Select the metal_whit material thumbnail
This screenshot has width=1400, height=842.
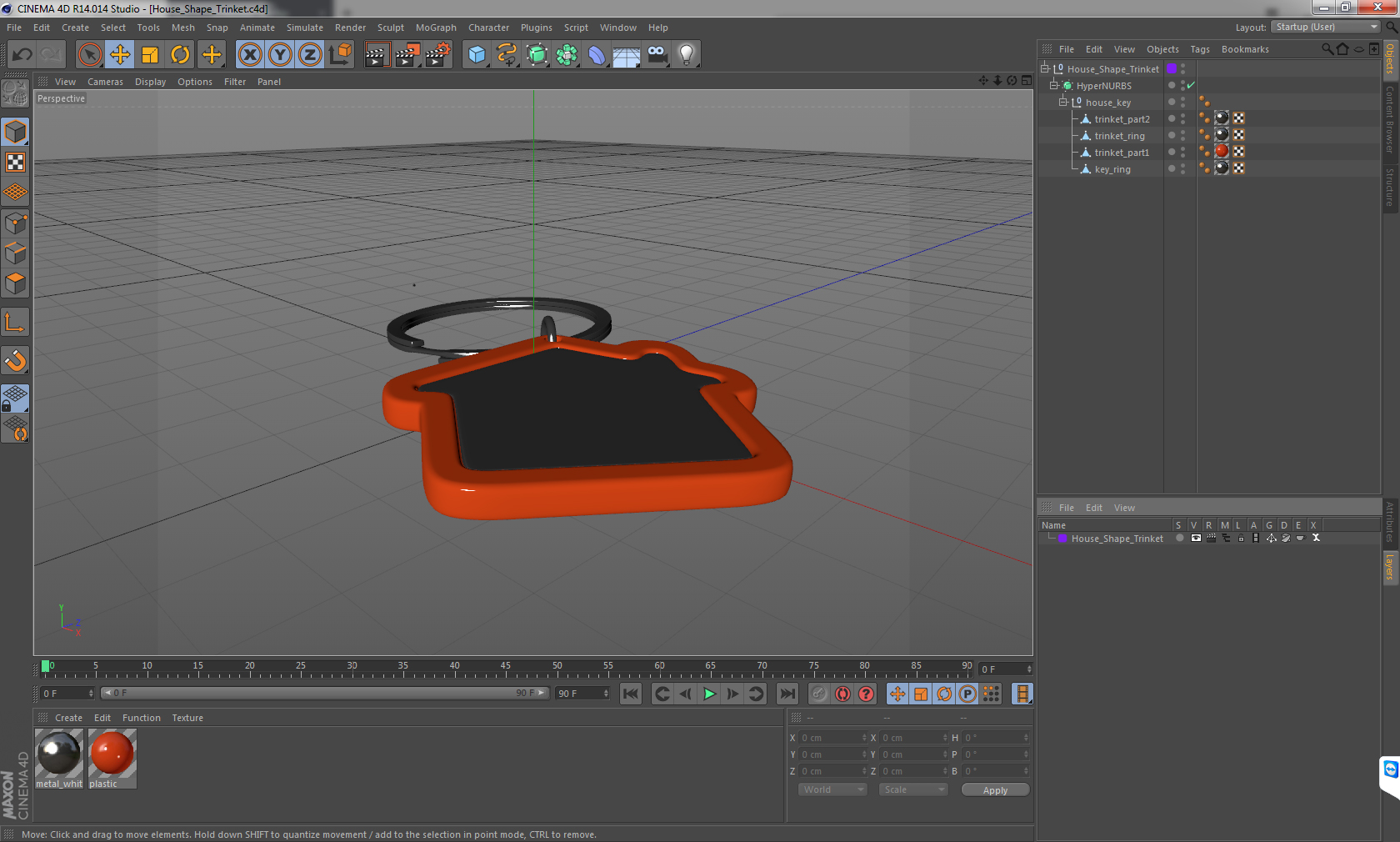[59, 759]
